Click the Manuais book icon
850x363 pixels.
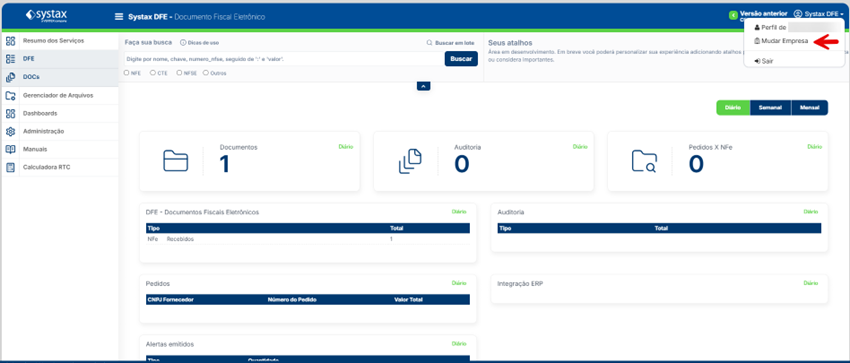pyautogui.click(x=10, y=149)
